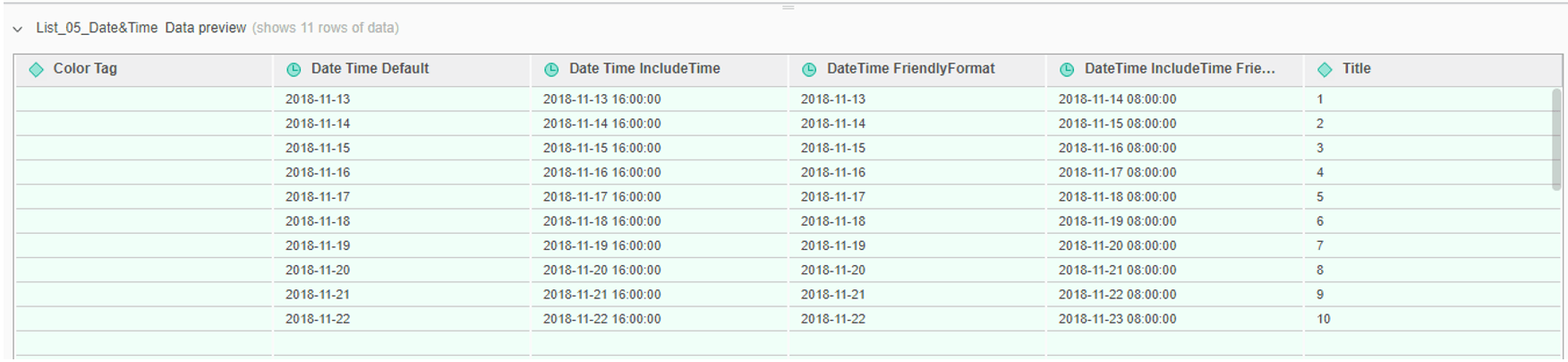Click the List_05_Date&Time Data preview title

click(141, 28)
